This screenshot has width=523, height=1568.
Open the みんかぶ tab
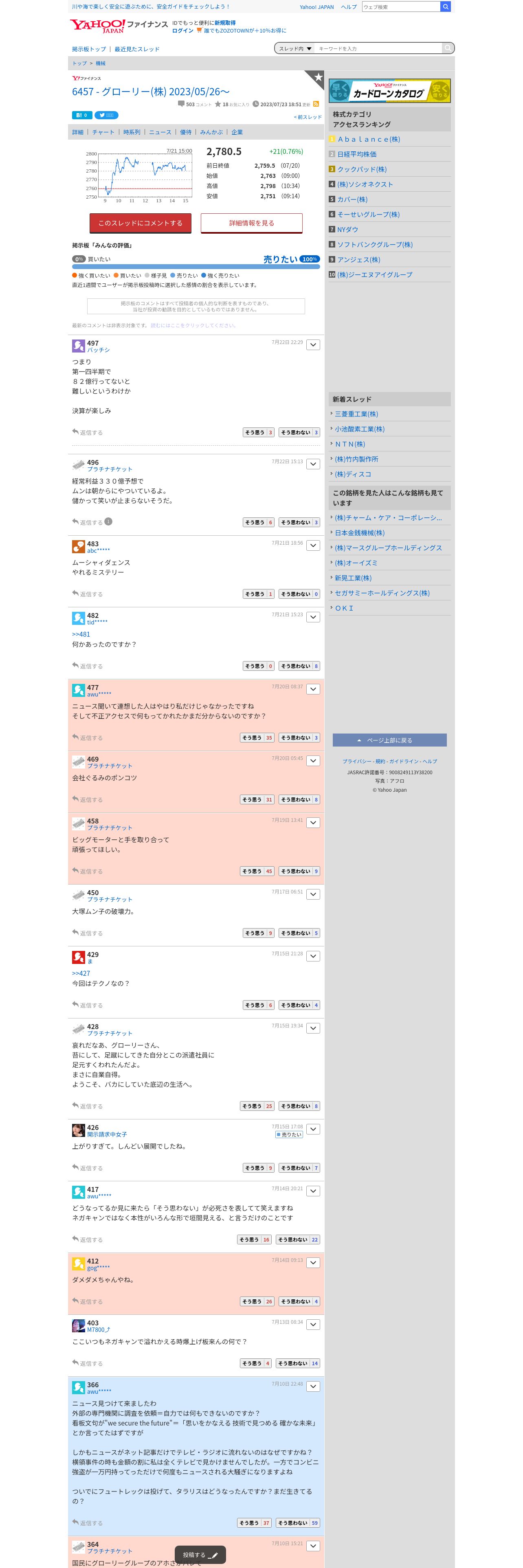pos(211,132)
